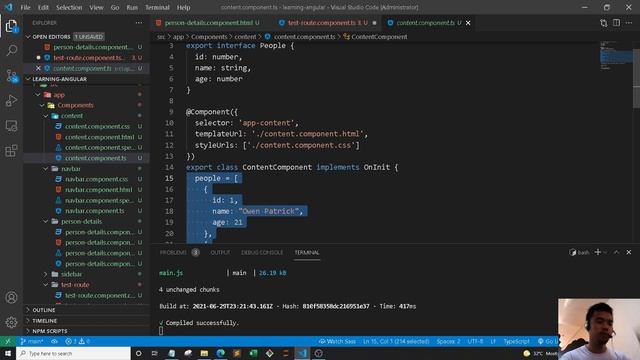The width and height of the screenshot is (640, 360).
Task: Expand the sidebar folder
Action: [46, 274]
